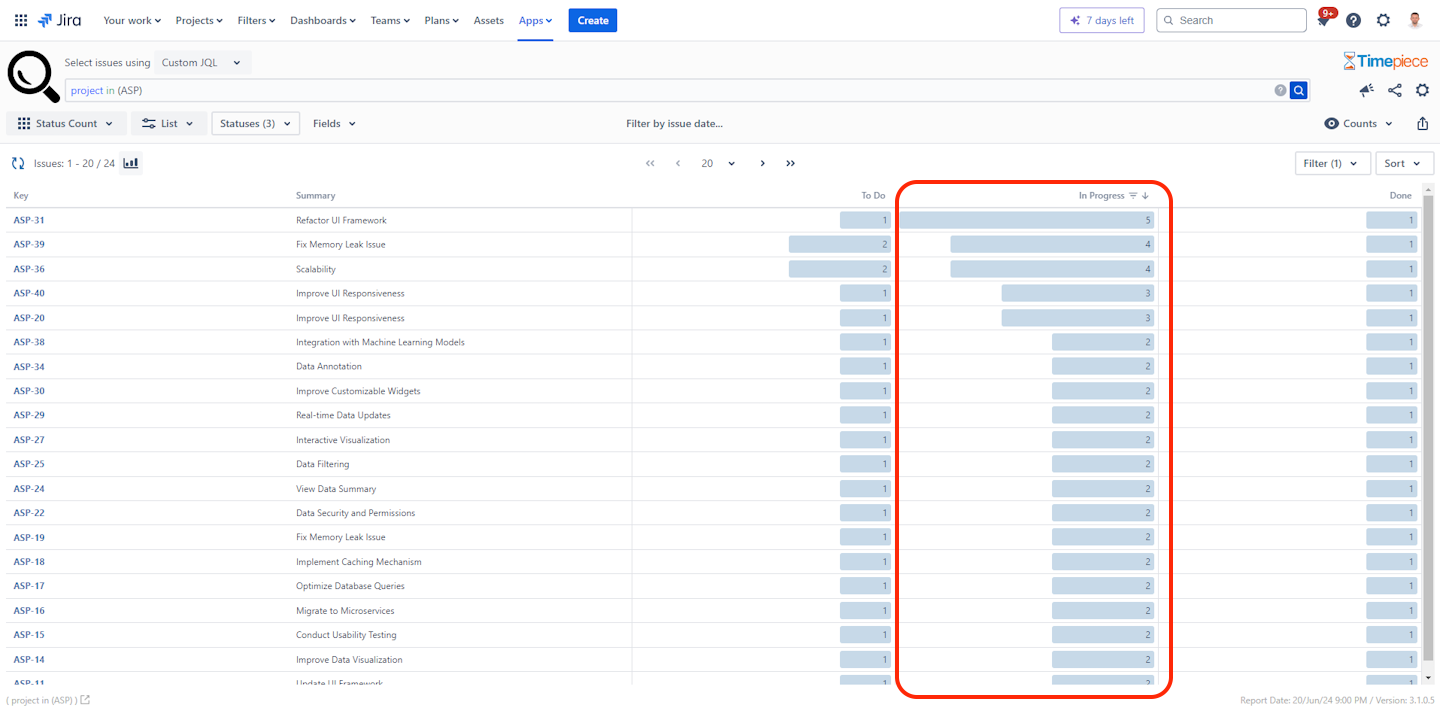
Task: Refresh the issues list
Action: click(x=17, y=163)
